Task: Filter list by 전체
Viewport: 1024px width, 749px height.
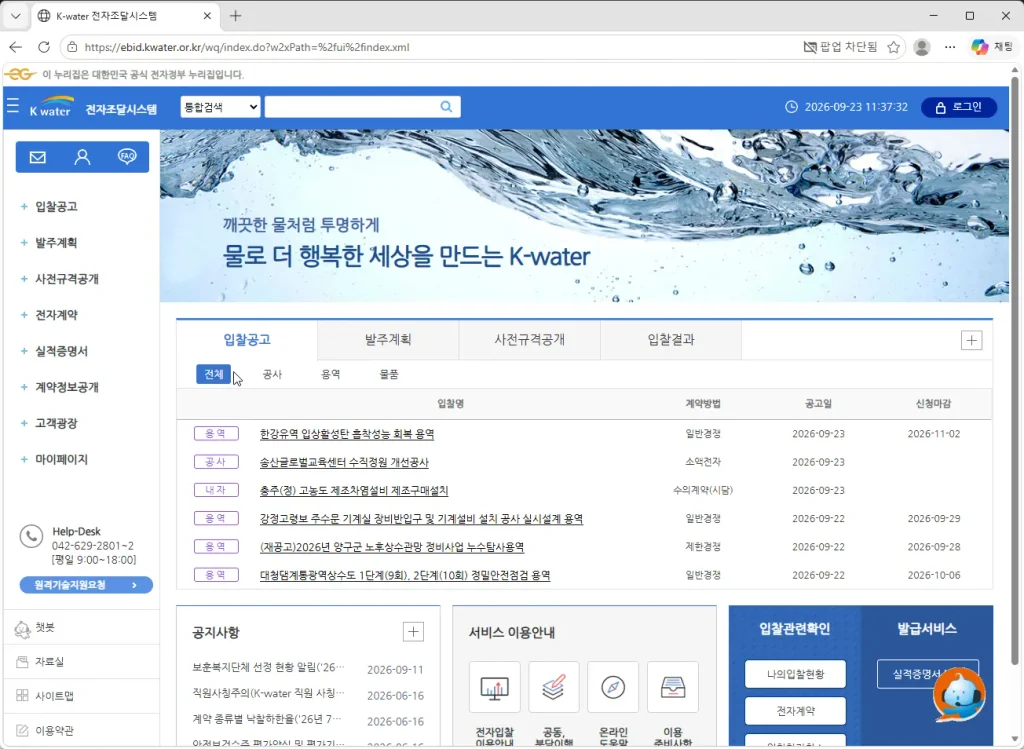Action: pos(214,374)
